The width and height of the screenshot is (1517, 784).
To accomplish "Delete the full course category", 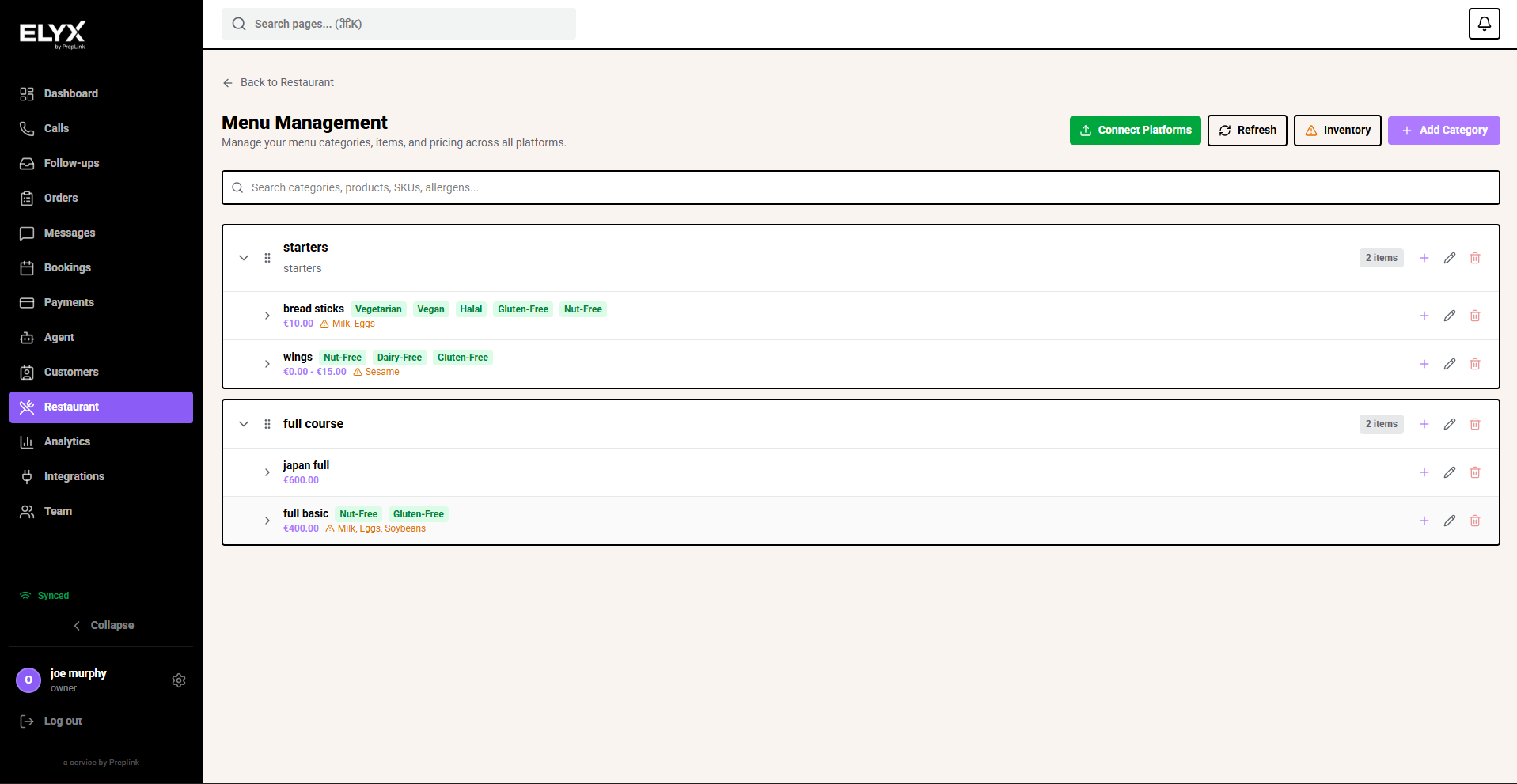I will tap(1474, 424).
